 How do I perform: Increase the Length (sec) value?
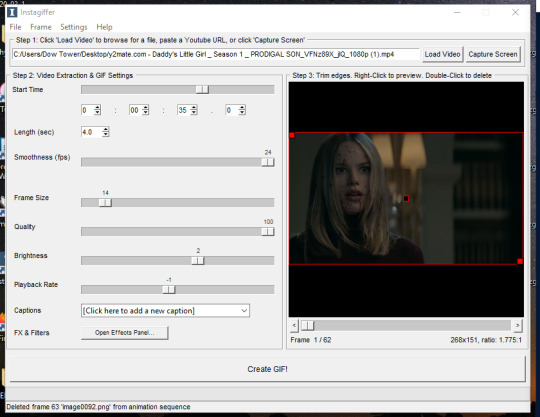point(106,129)
